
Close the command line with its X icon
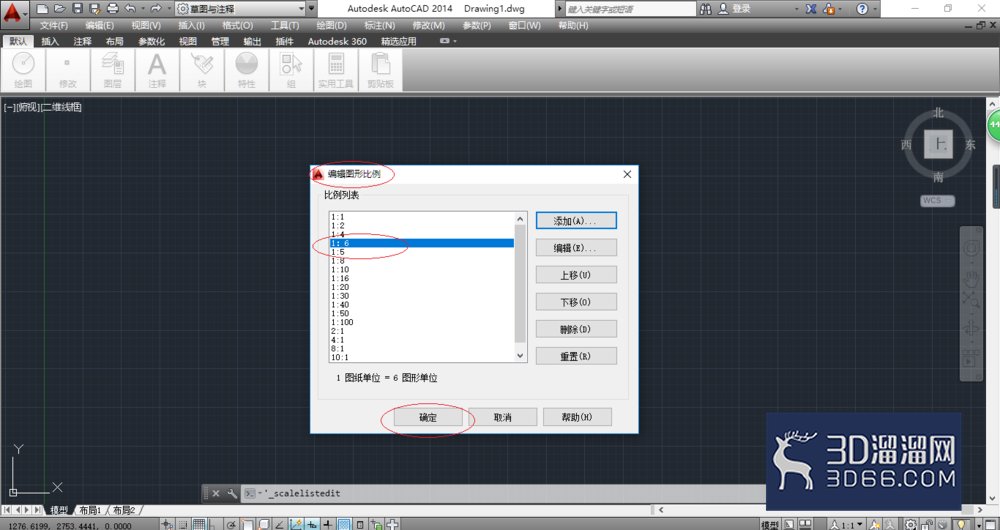[216, 493]
